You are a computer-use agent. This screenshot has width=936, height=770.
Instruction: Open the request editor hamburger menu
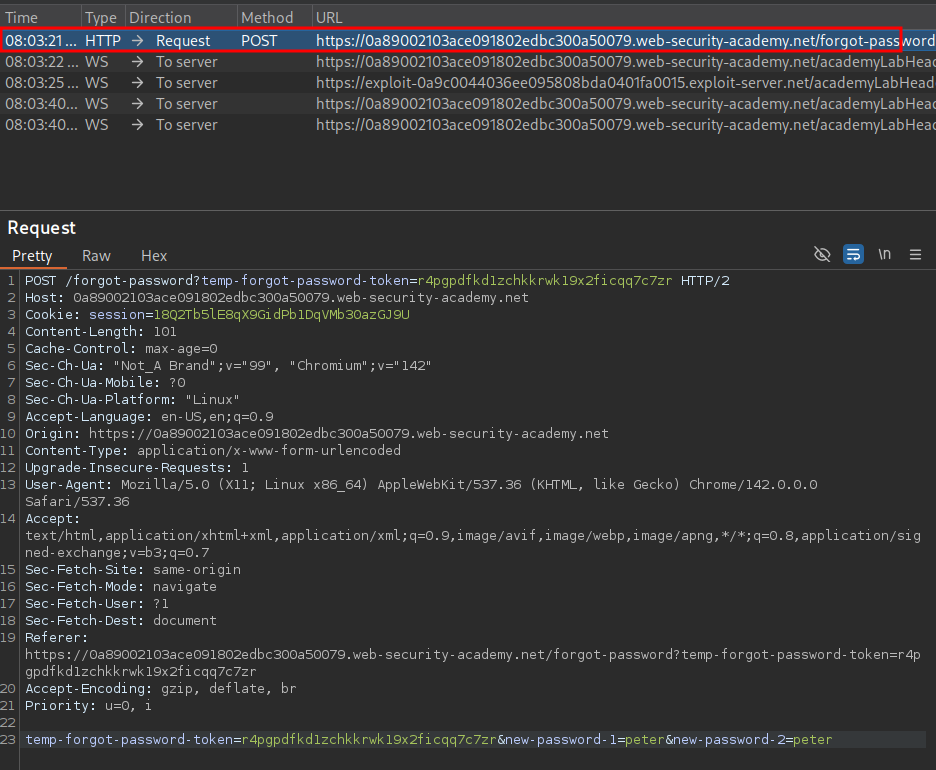click(915, 255)
